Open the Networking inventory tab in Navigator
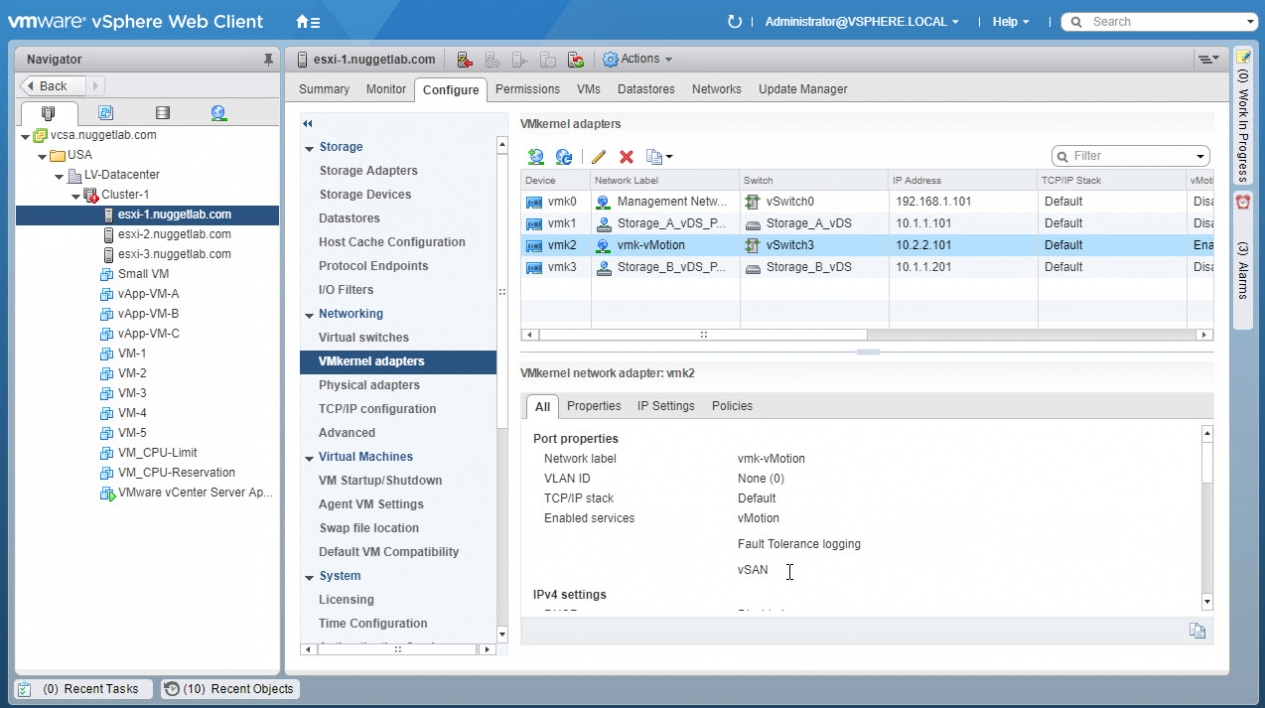Screen dimensions: 1265x708 (218, 113)
